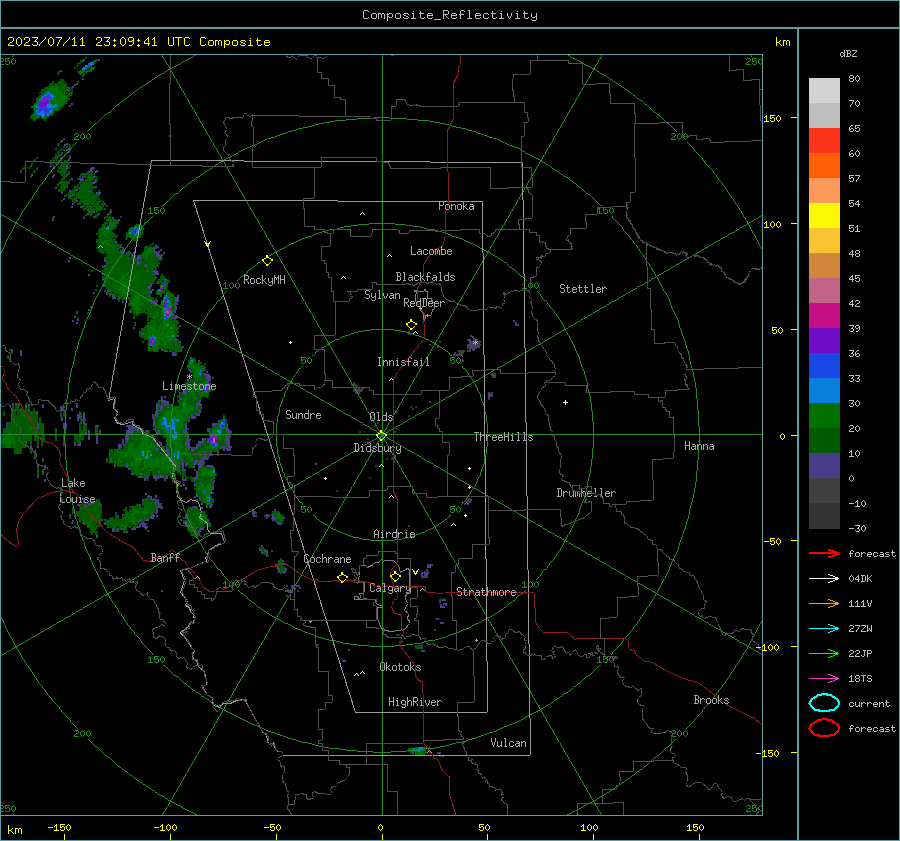
Task: Click the 'dBZ' legend heading
Action: tap(848, 53)
